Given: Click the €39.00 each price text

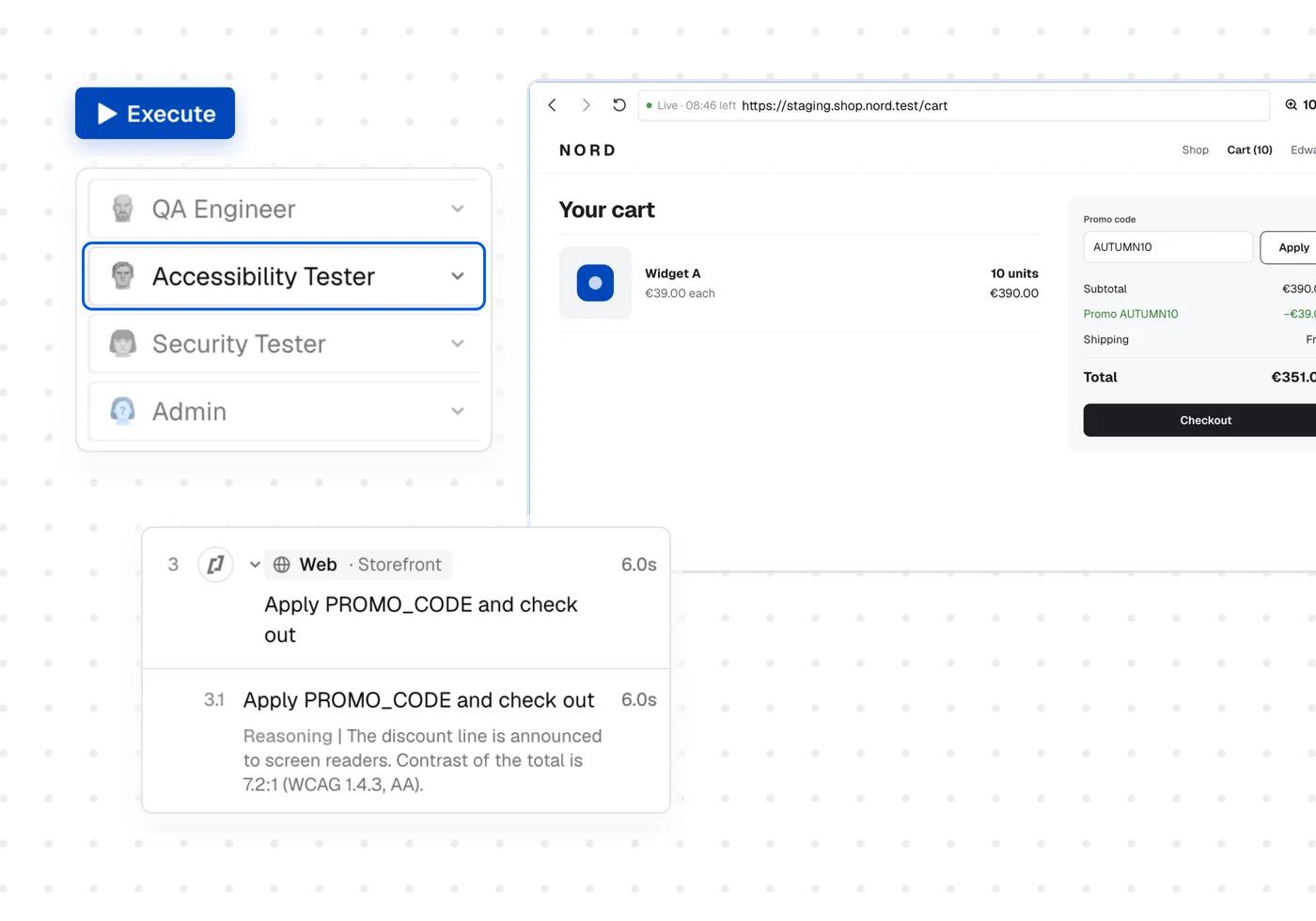Looking at the screenshot, I should [680, 293].
